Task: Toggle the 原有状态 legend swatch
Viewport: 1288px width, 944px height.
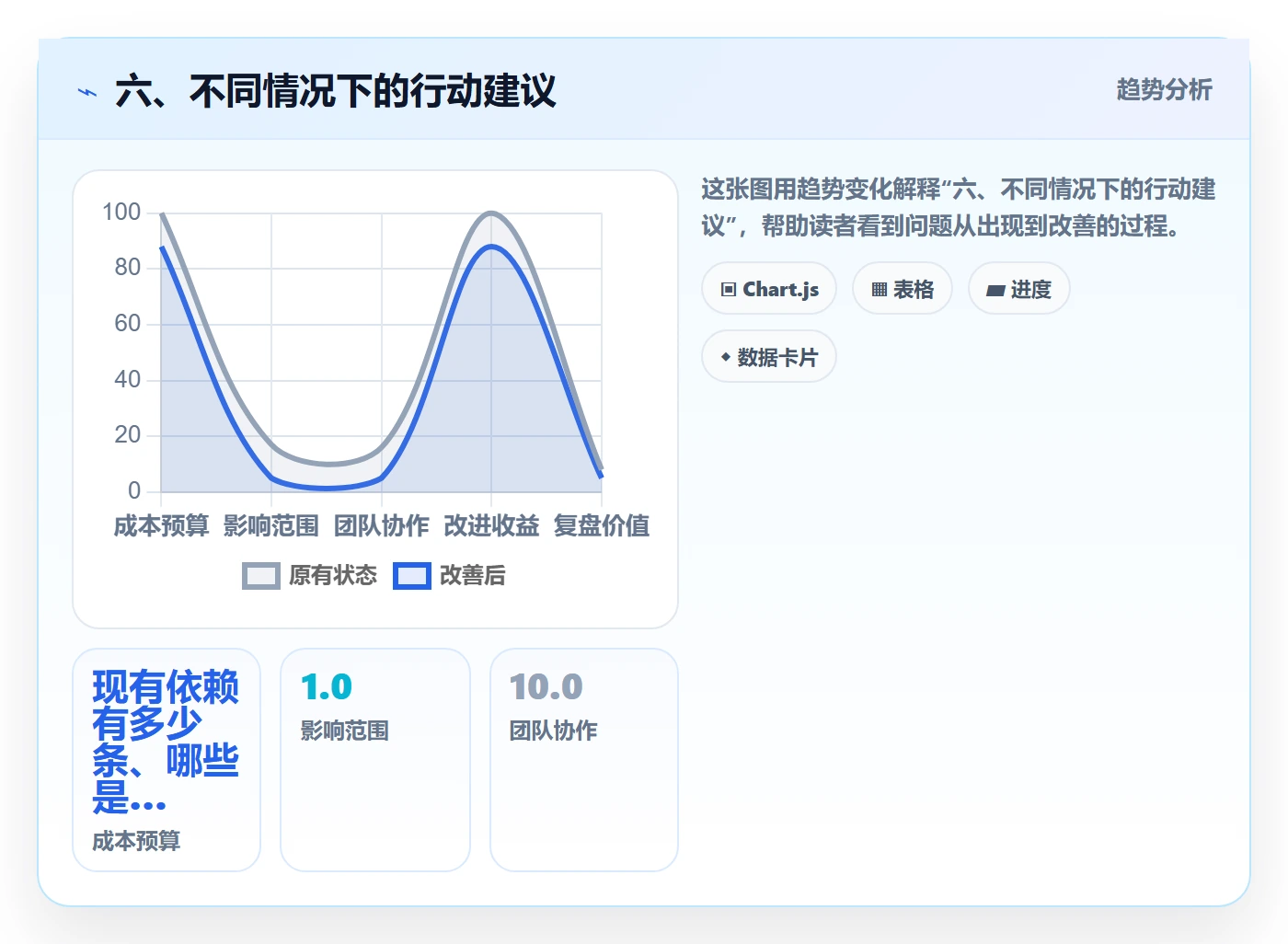Action: click(x=261, y=576)
